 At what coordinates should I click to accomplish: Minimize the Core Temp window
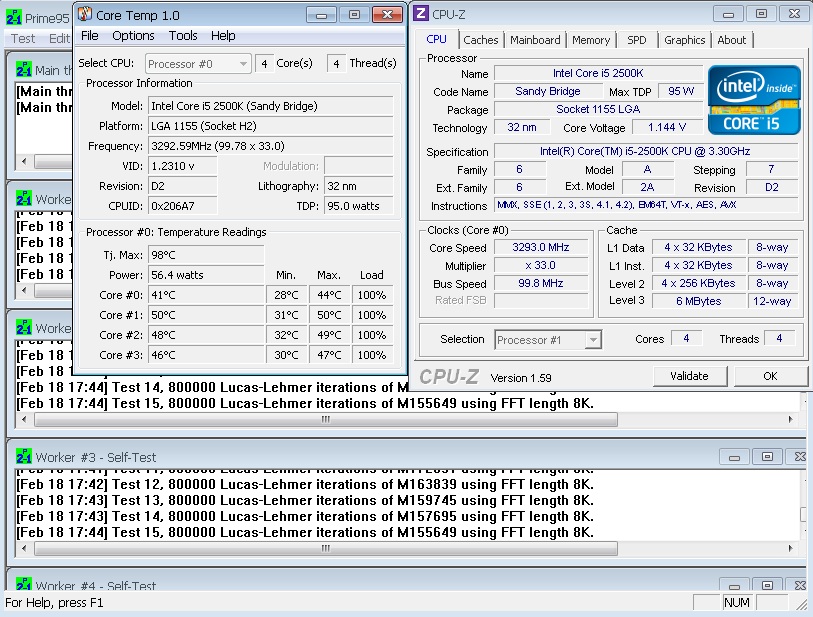click(x=321, y=15)
